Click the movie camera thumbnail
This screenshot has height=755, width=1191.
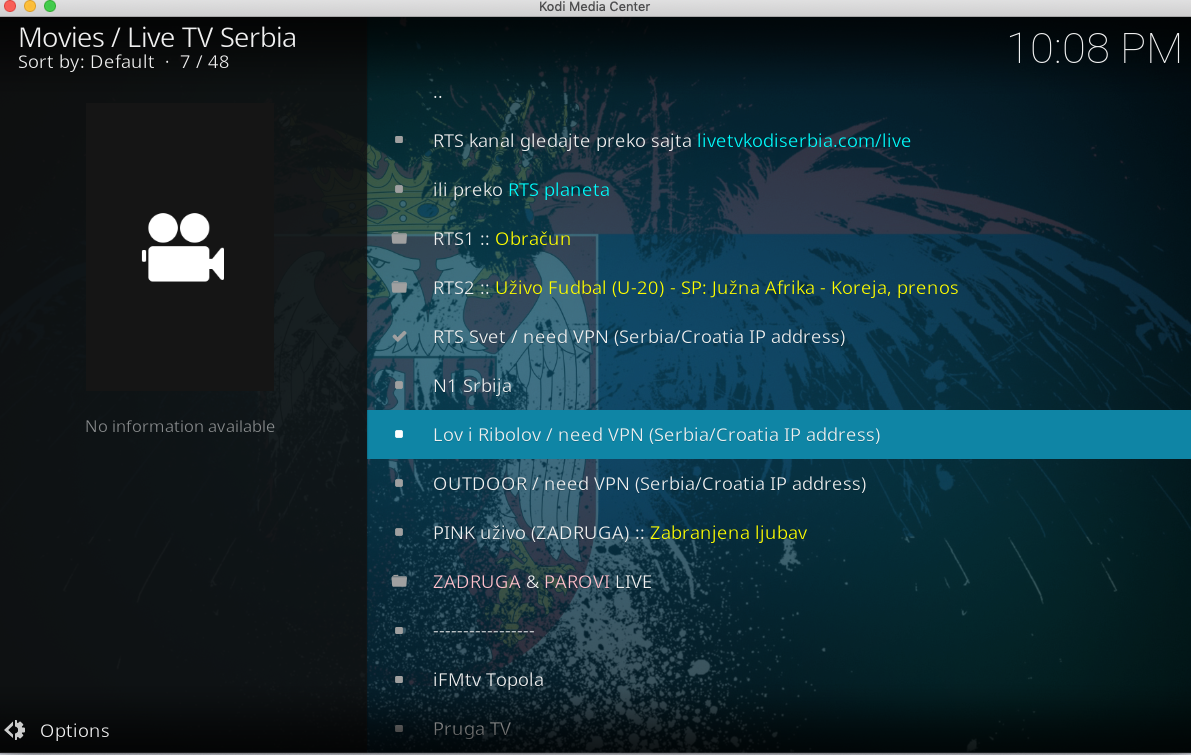tap(180, 248)
